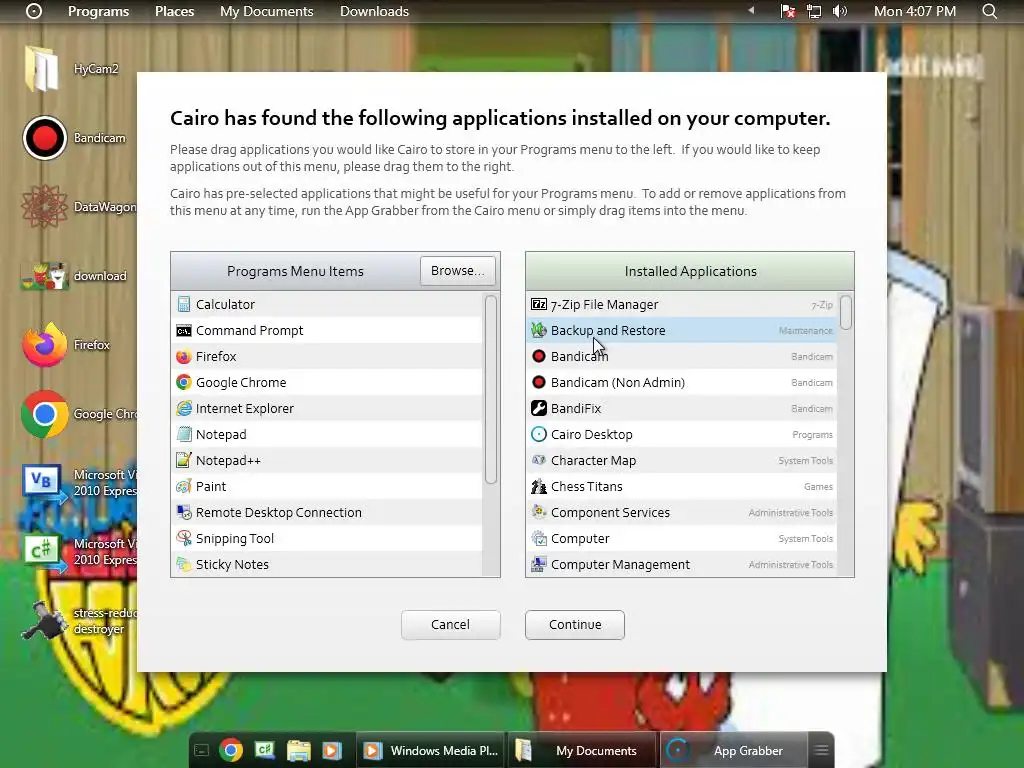Select Character Map in Installed Applications
Image resolution: width=1024 pixels, height=768 pixels.
click(682, 461)
